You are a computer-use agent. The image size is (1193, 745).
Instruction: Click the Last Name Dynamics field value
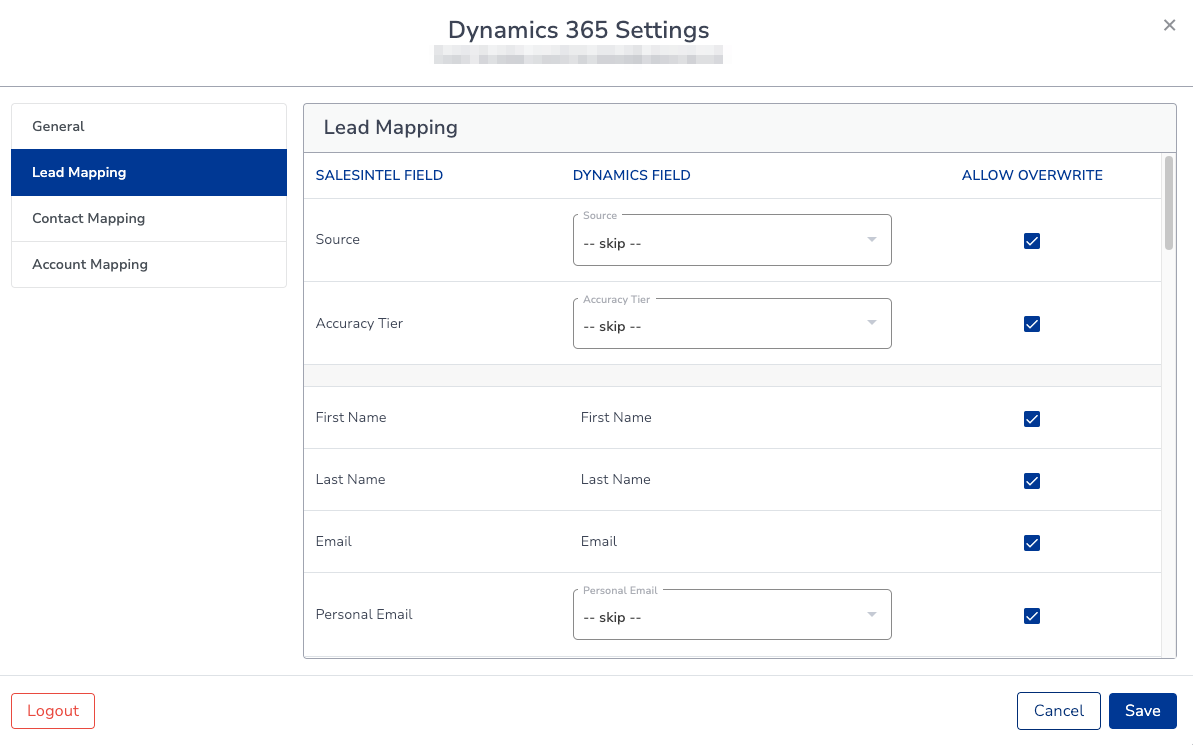(x=616, y=479)
